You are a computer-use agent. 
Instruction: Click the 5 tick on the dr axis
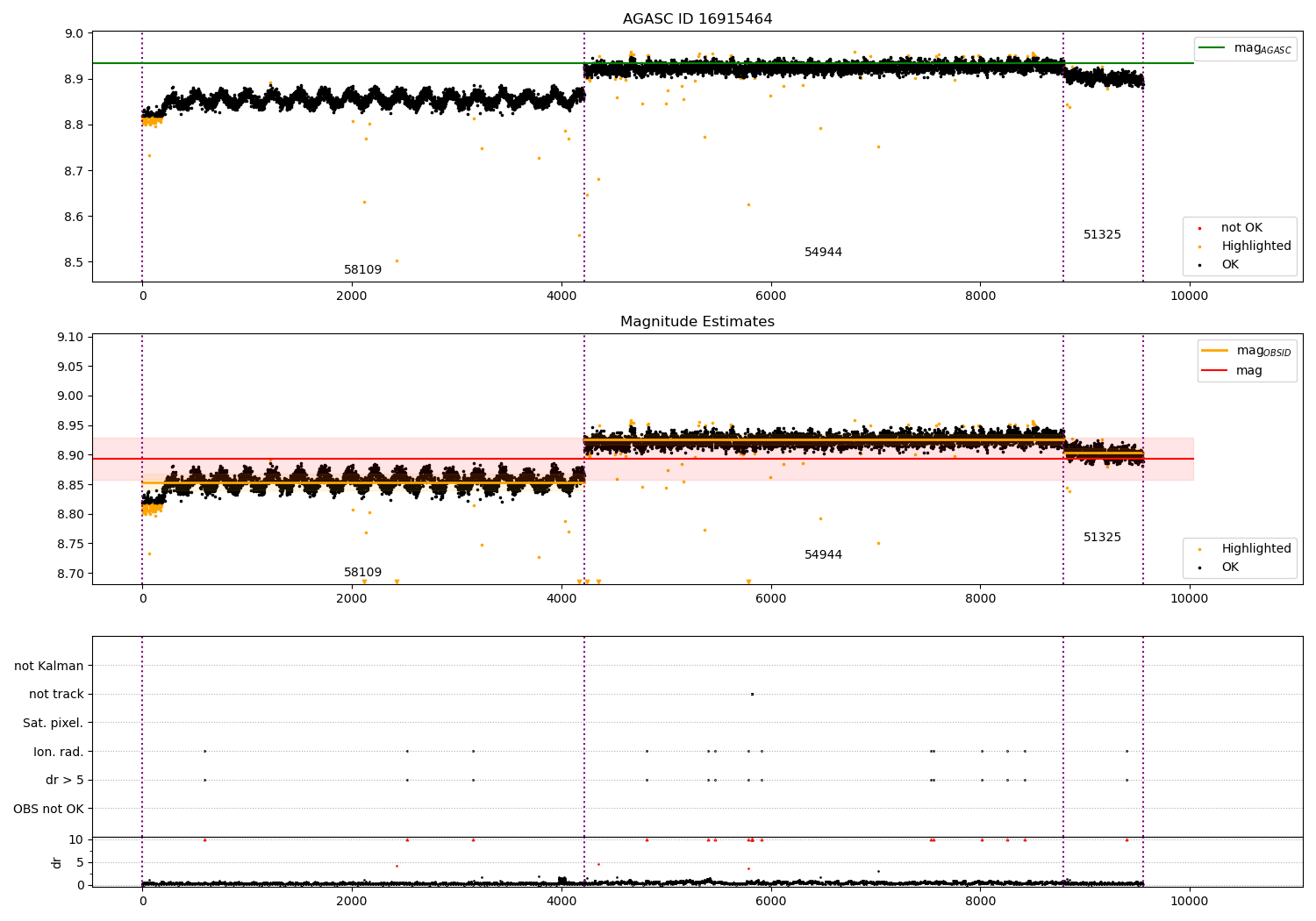[80, 863]
